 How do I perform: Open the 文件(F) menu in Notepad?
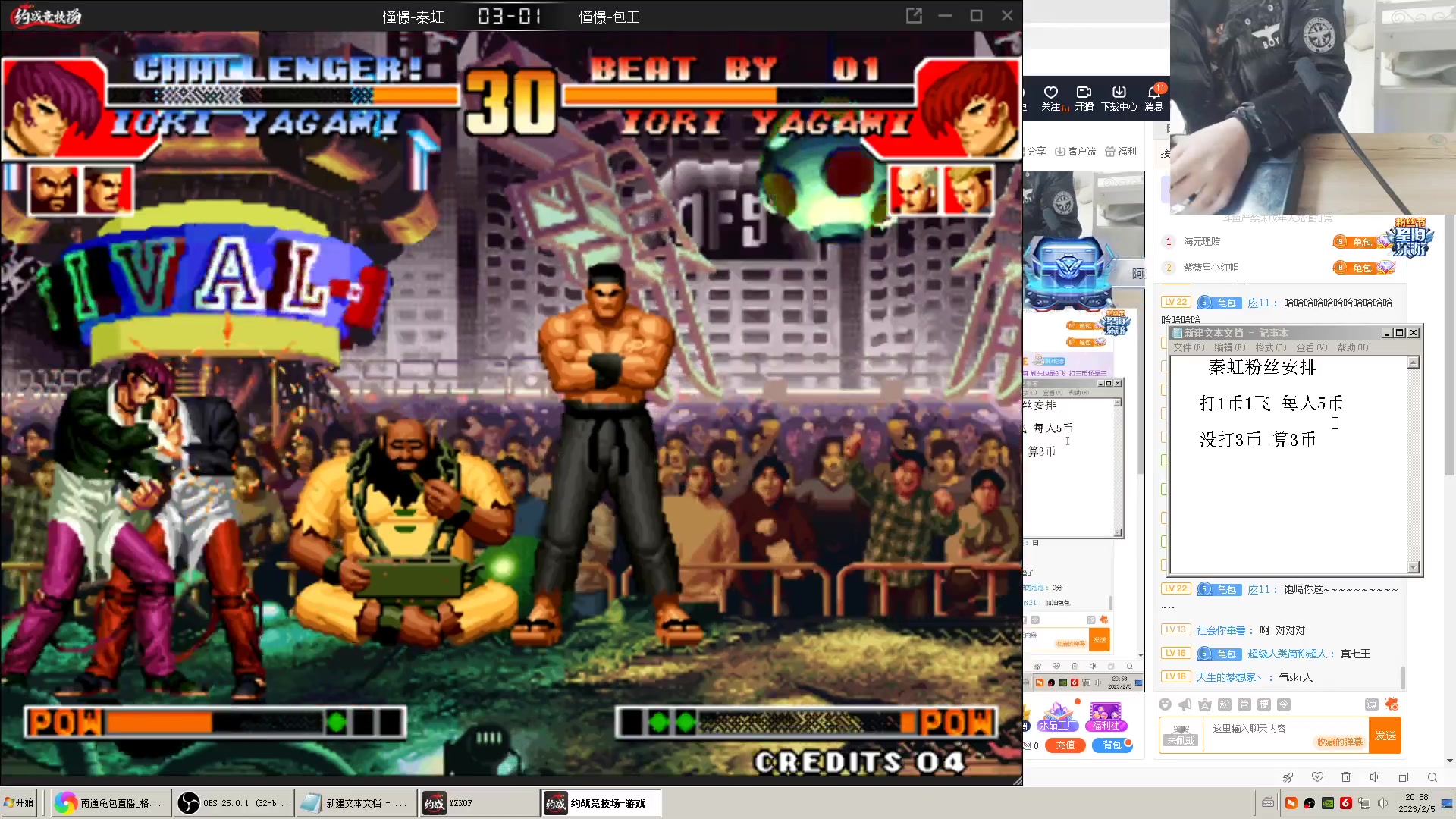1188,347
